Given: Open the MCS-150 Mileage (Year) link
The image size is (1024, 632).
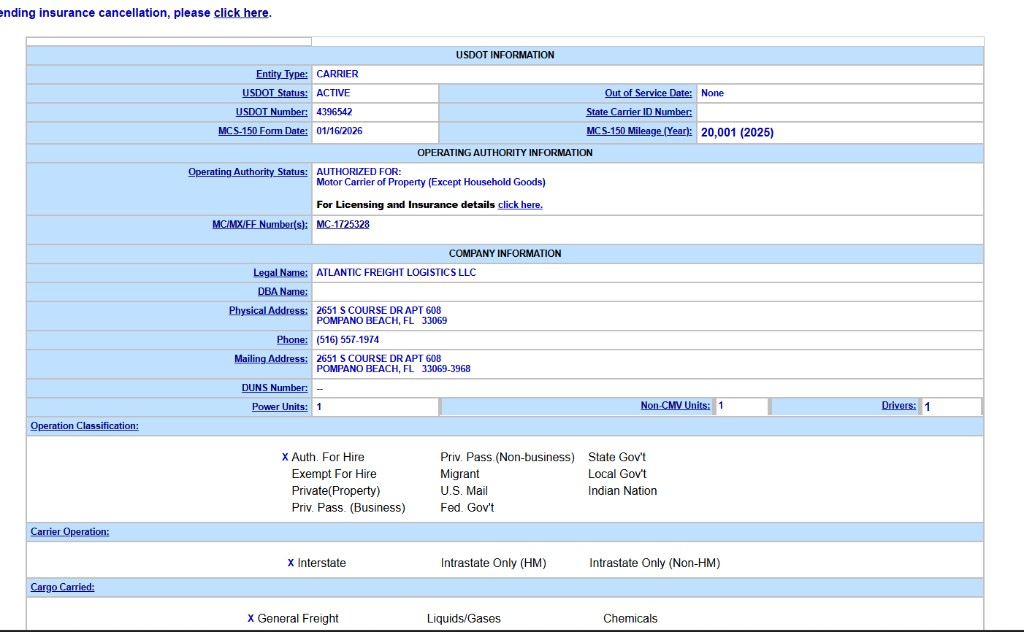Looking at the screenshot, I should 639,131.
